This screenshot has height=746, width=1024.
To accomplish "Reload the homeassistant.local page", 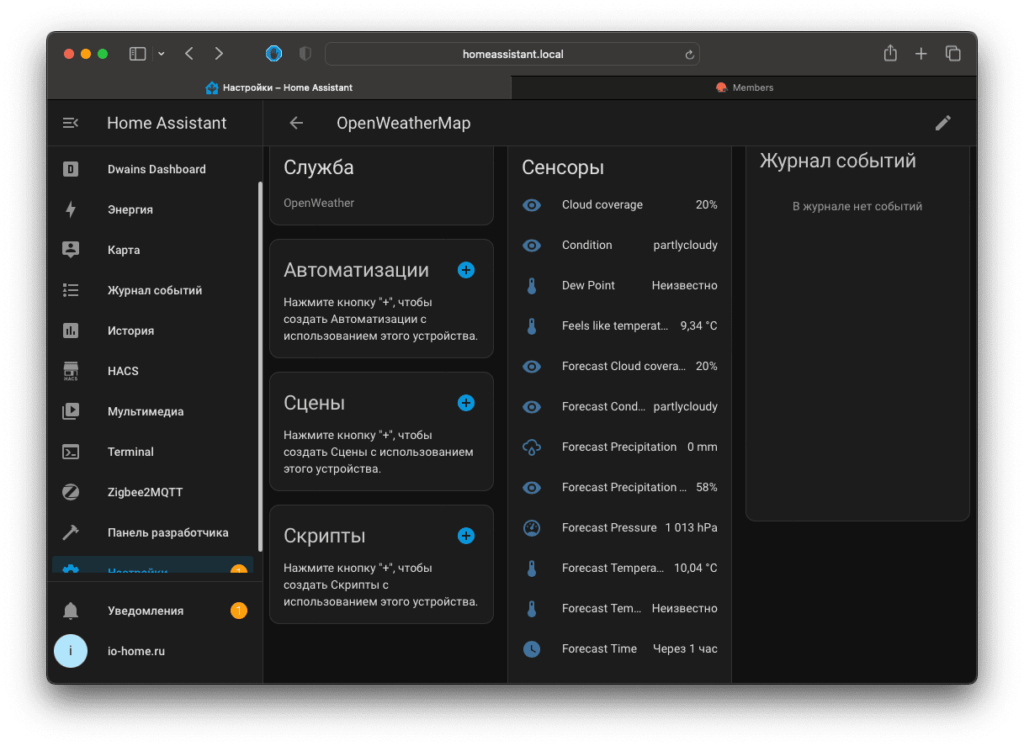I will point(689,55).
